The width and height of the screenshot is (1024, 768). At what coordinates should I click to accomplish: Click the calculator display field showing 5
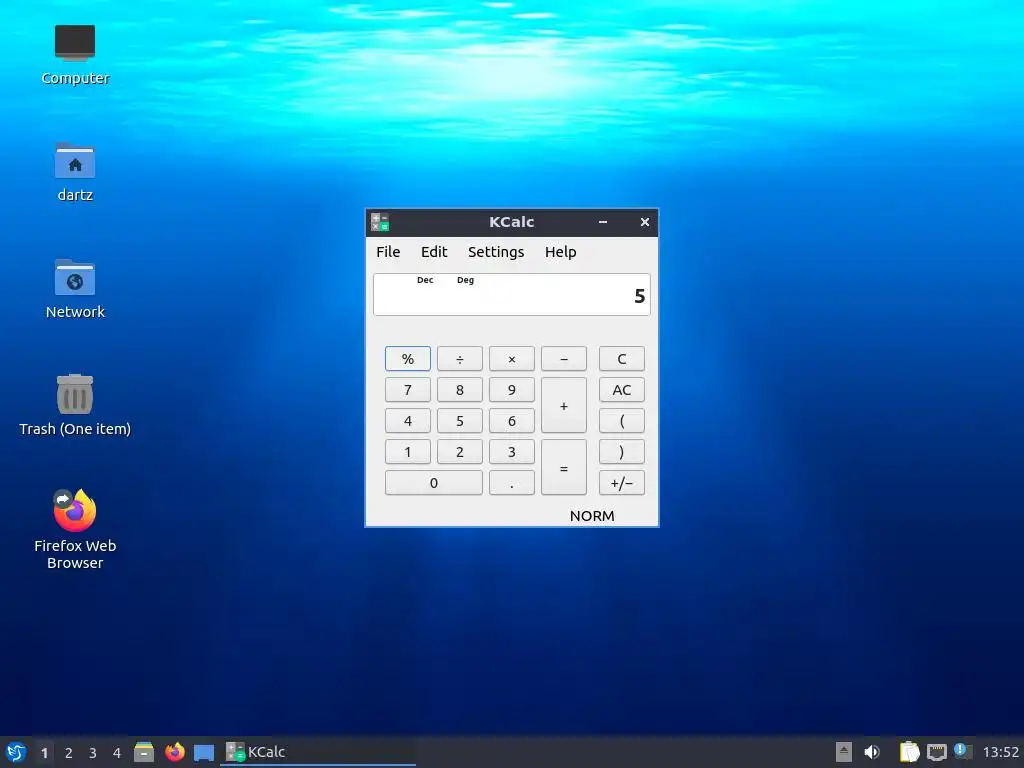click(x=511, y=295)
